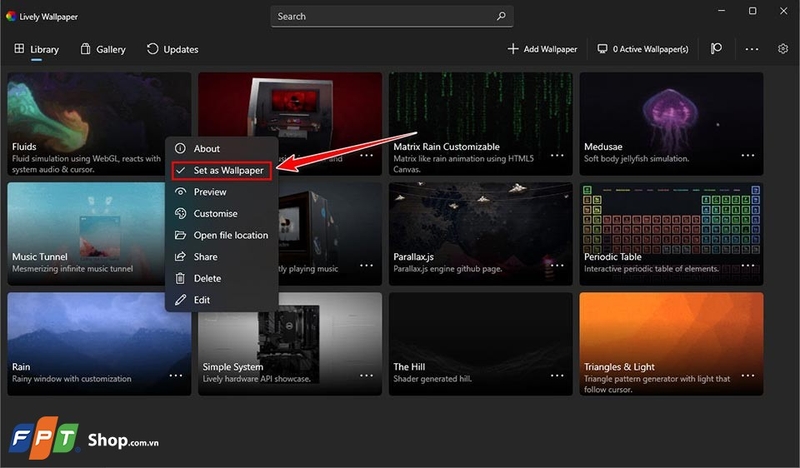Image resolution: width=800 pixels, height=468 pixels.
Task: Open ellipsis menu on The Hill tile
Action: coord(557,376)
